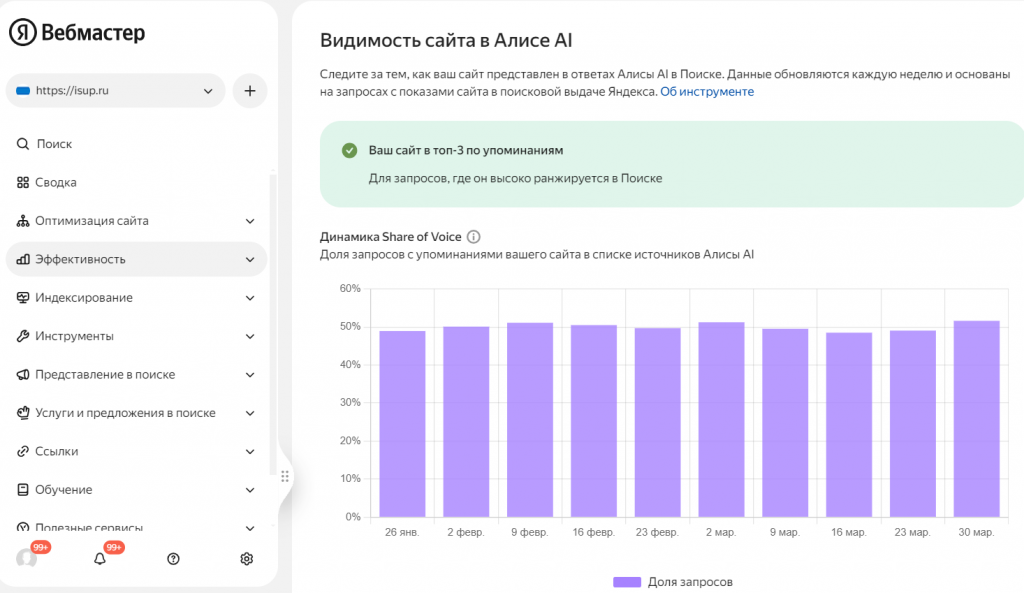Open notifications bell icon
1024x593 pixels.
[x=100, y=559]
